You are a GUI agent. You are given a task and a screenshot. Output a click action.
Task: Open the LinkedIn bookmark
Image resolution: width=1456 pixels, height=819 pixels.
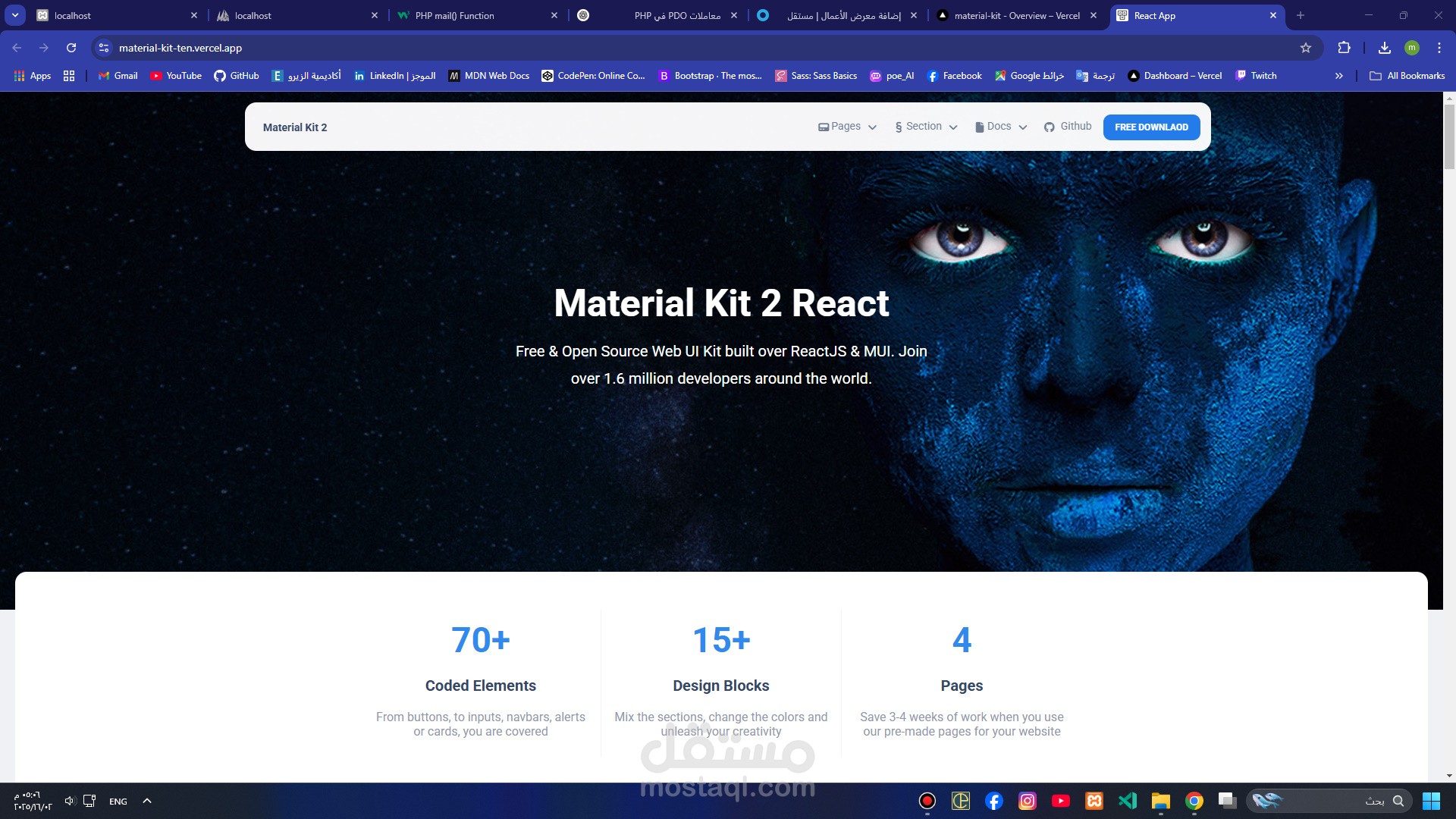click(394, 76)
